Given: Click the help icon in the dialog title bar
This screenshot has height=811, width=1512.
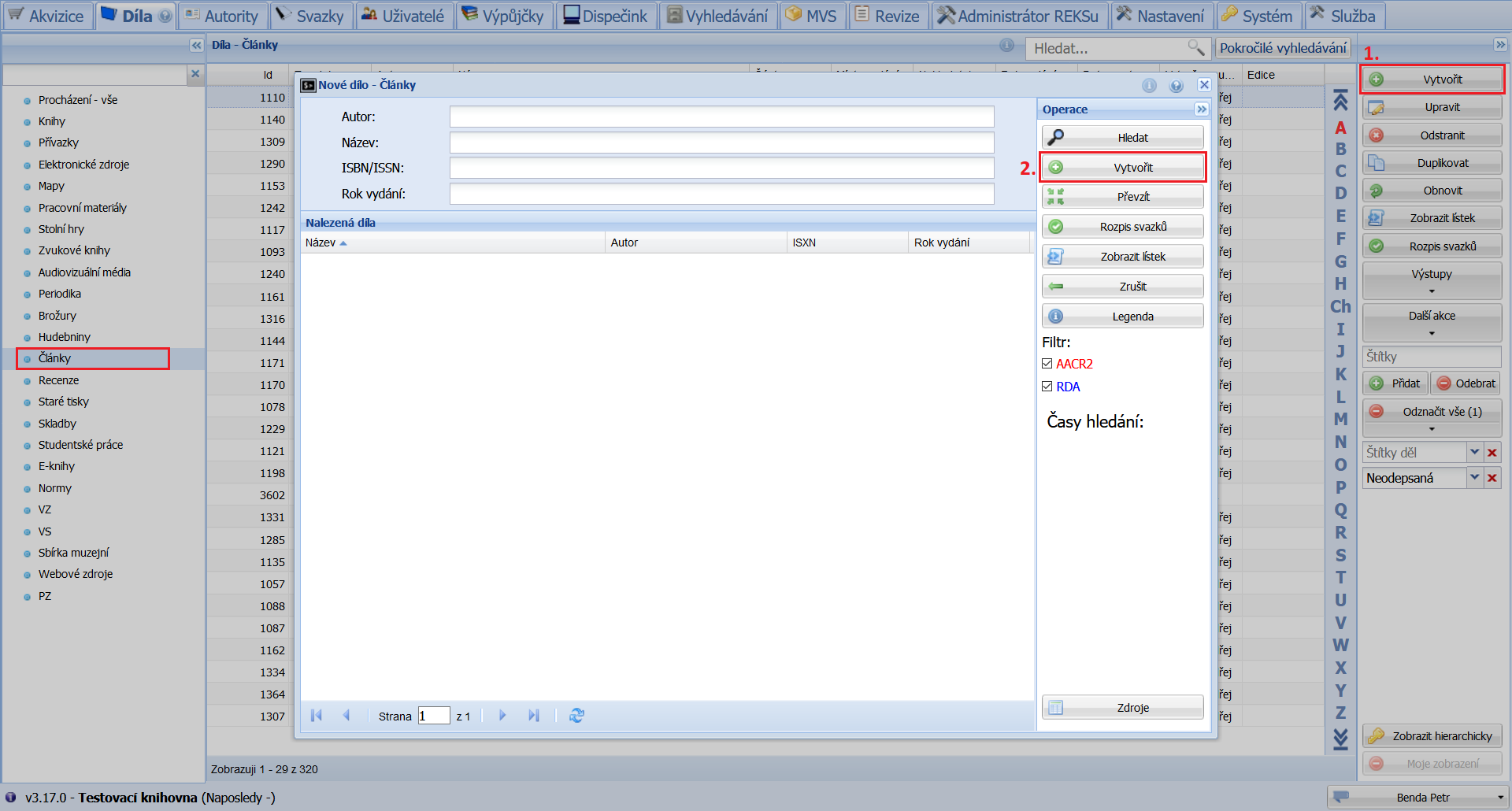Looking at the screenshot, I should click(1176, 85).
